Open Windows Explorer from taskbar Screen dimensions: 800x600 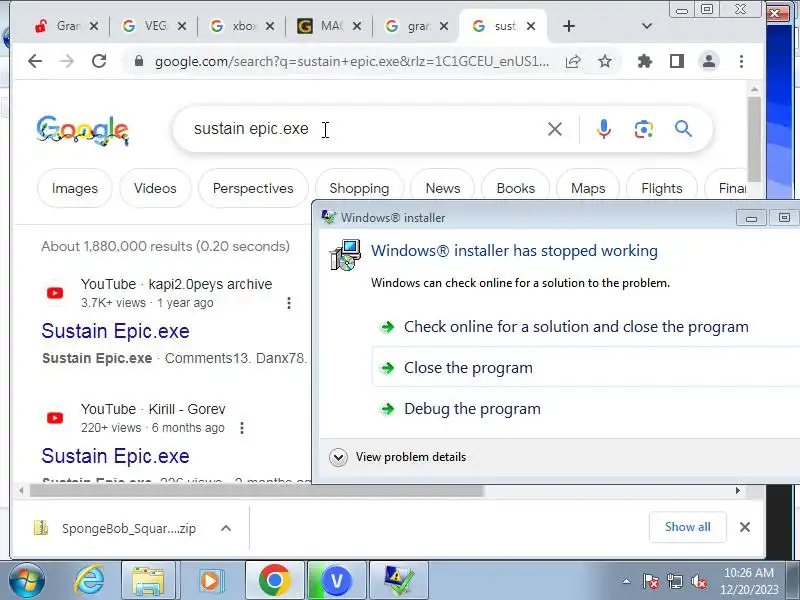[x=148, y=581]
